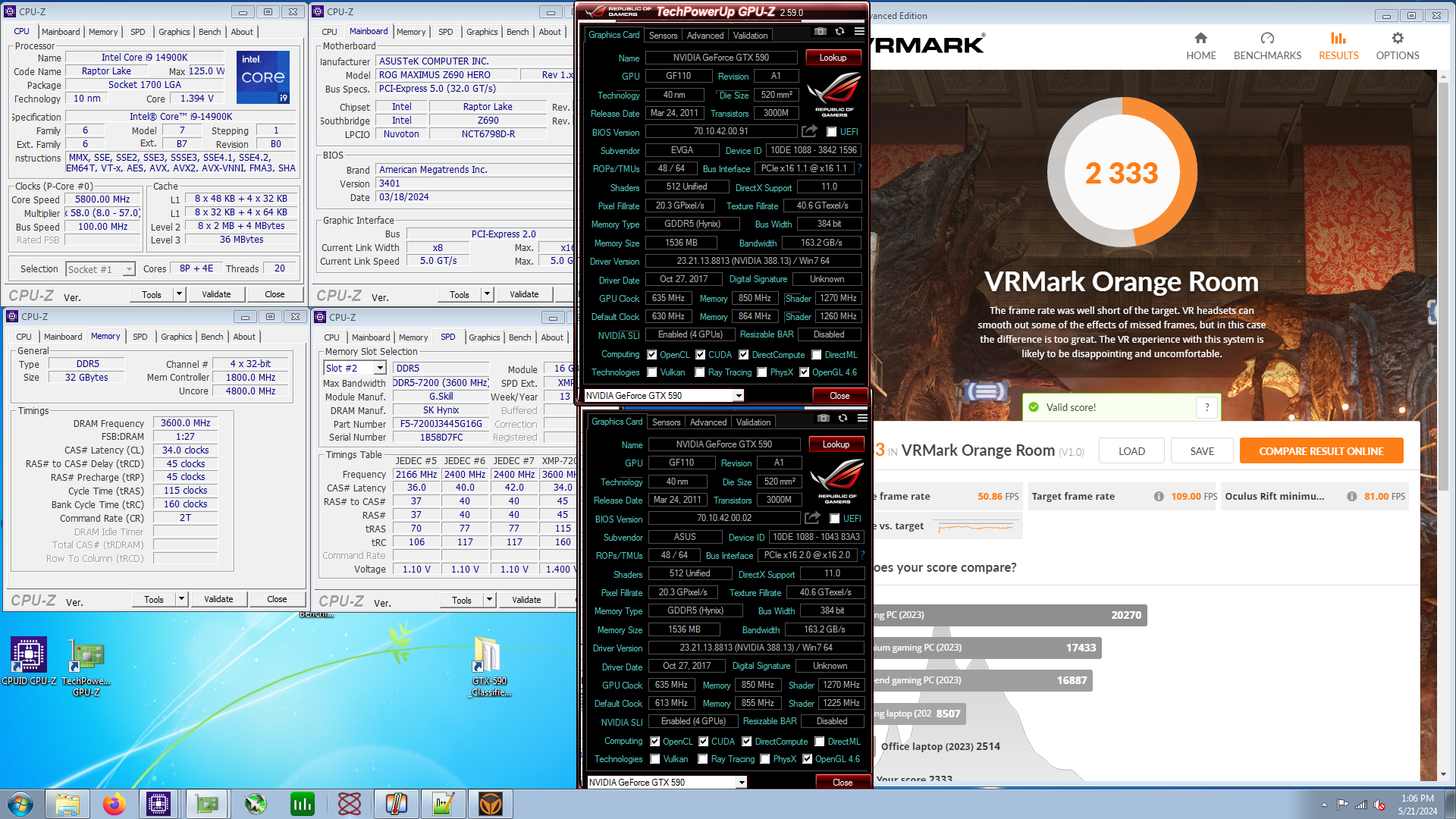Click the Valid score help question mark
Screen dimensions: 1456x819
pos(1207,407)
